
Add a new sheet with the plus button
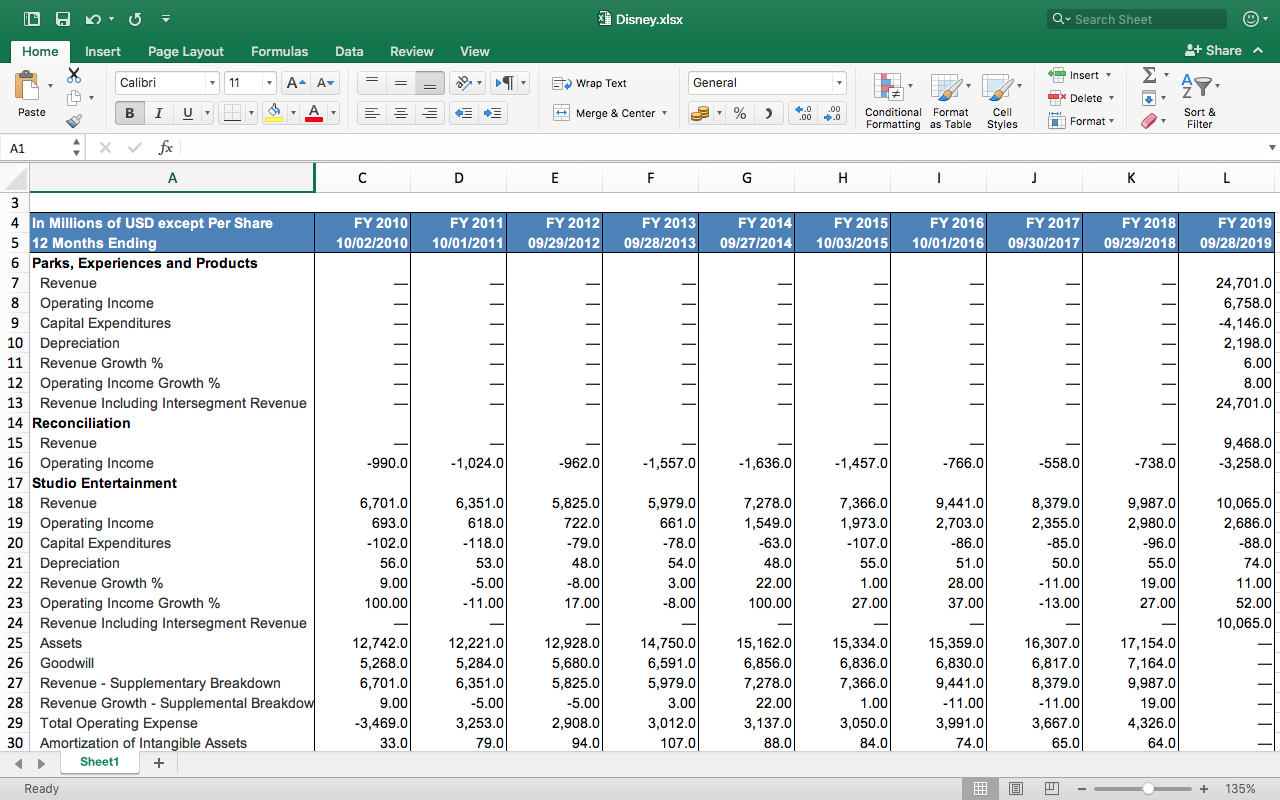click(x=158, y=763)
